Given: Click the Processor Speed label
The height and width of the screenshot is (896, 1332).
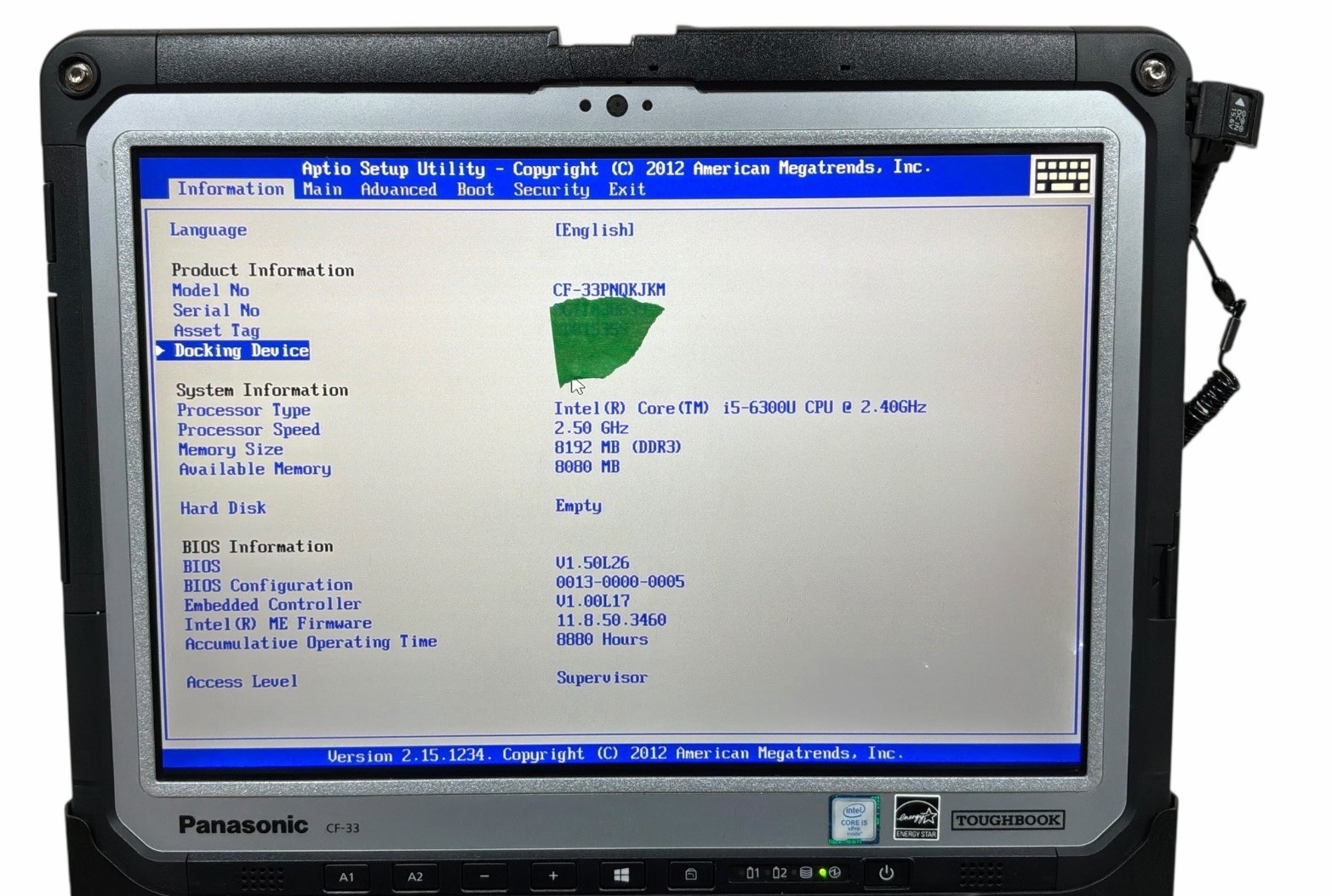Looking at the screenshot, I should pos(249,430).
